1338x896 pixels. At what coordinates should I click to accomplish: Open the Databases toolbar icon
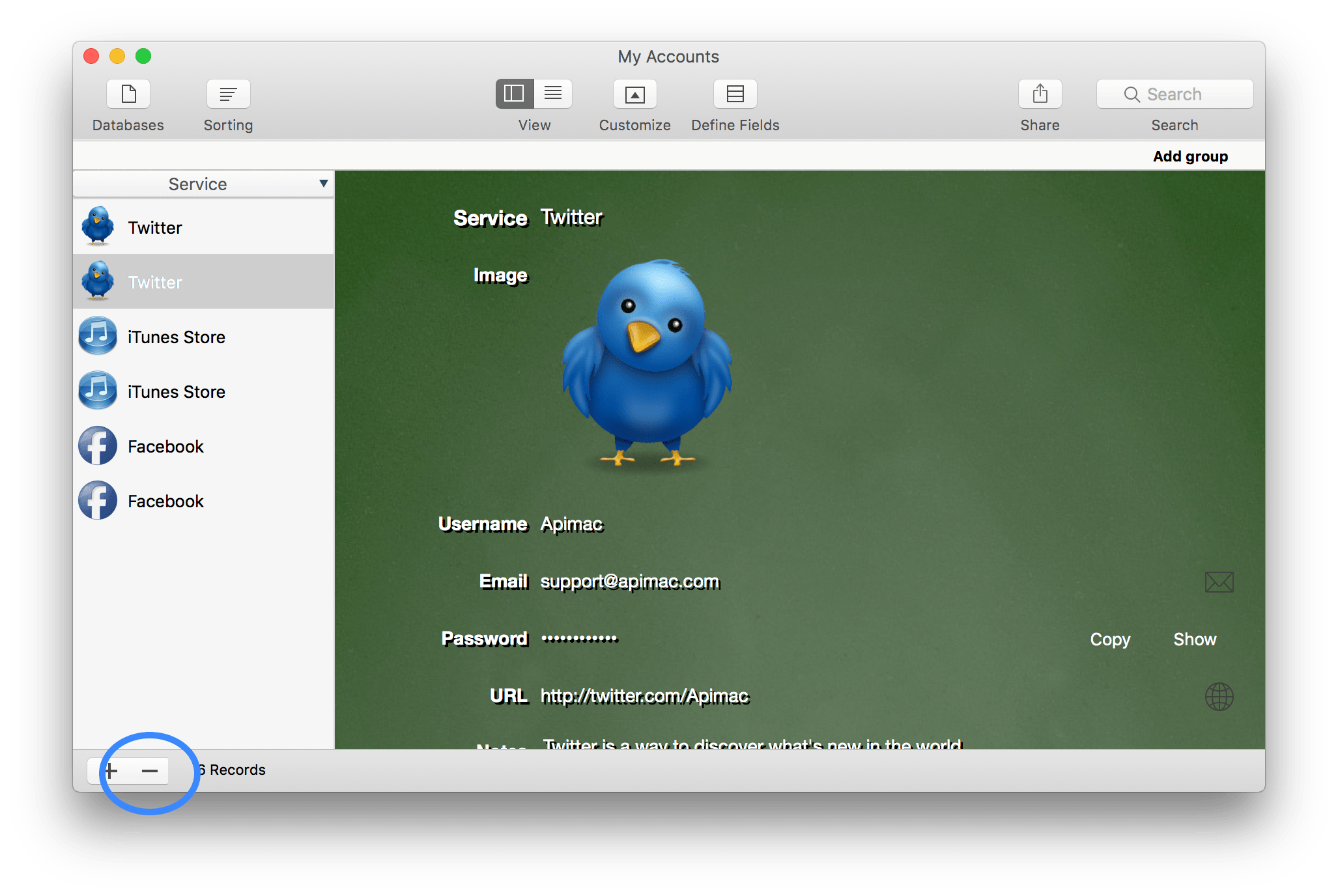pyautogui.click(x=128, y=94)
